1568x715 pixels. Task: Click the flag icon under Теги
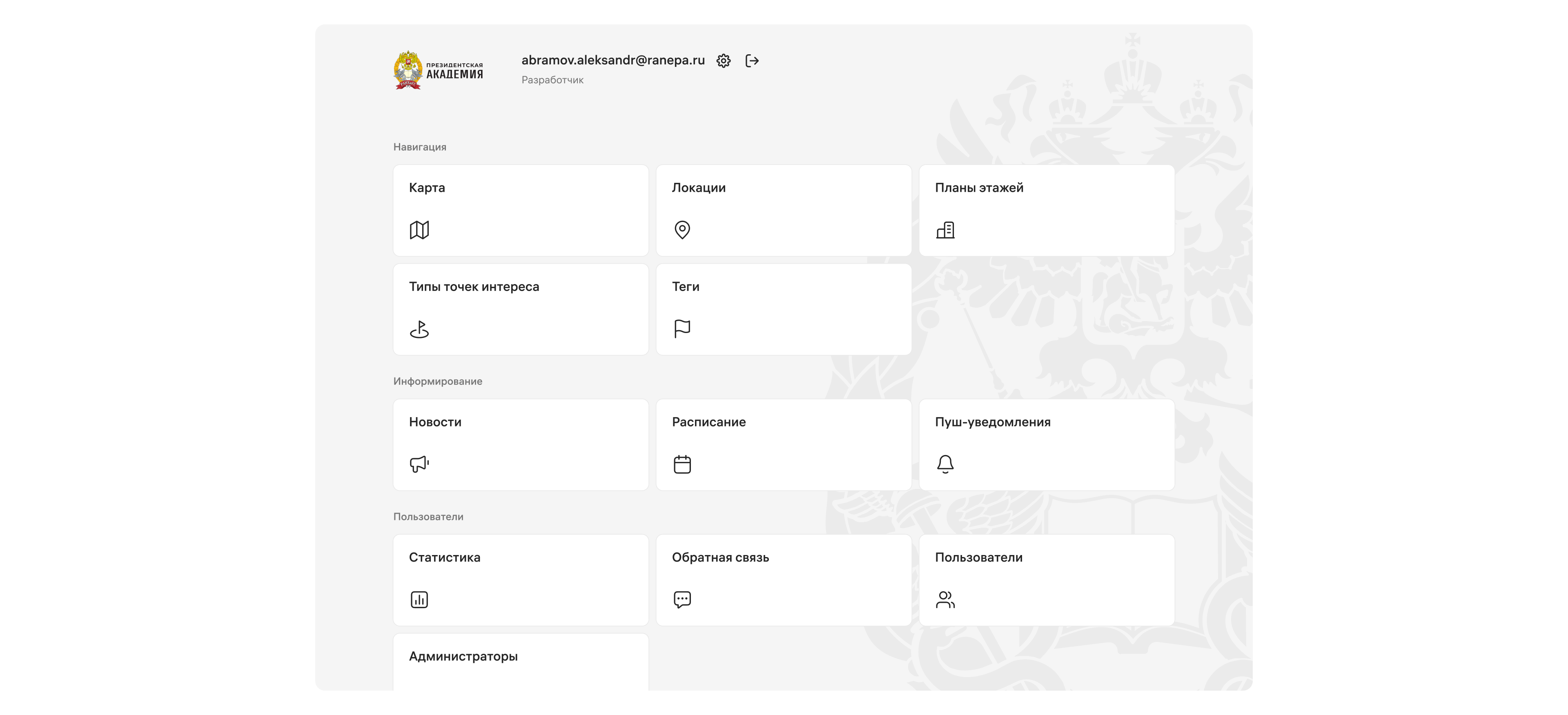[x=682, y=329]
